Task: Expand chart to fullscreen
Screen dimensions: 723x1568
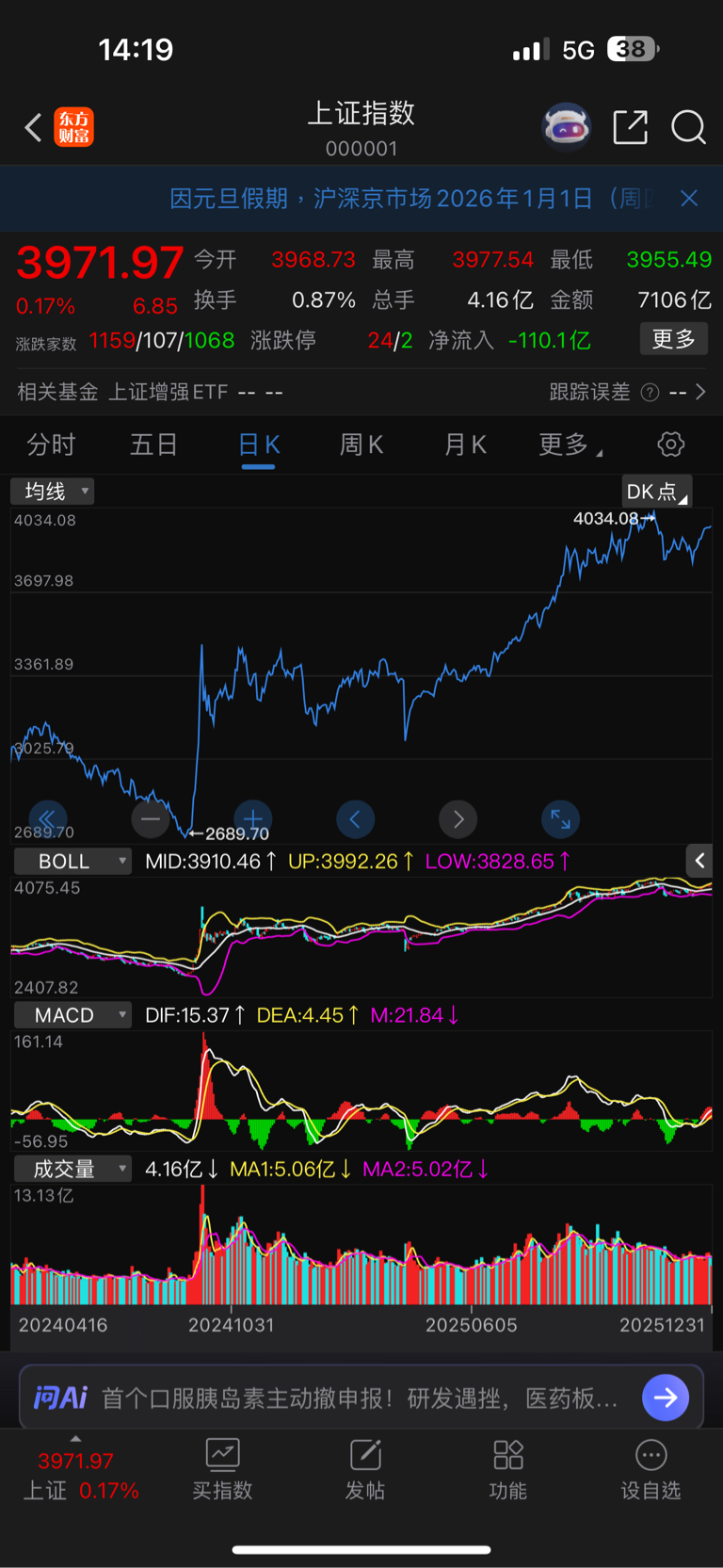Action: pos(560,819)
